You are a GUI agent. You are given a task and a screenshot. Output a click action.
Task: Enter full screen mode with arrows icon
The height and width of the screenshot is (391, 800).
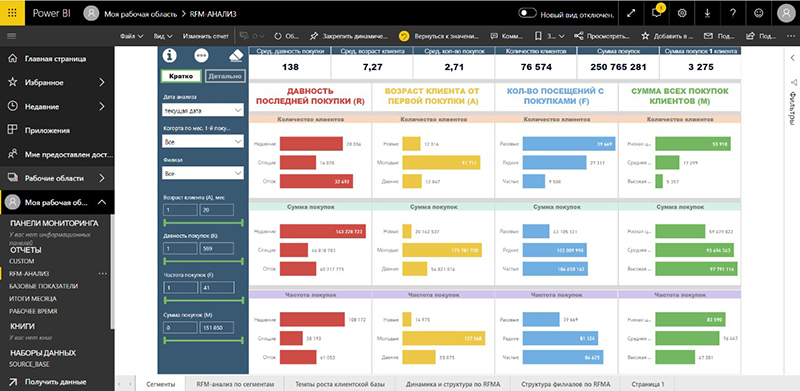631,13
